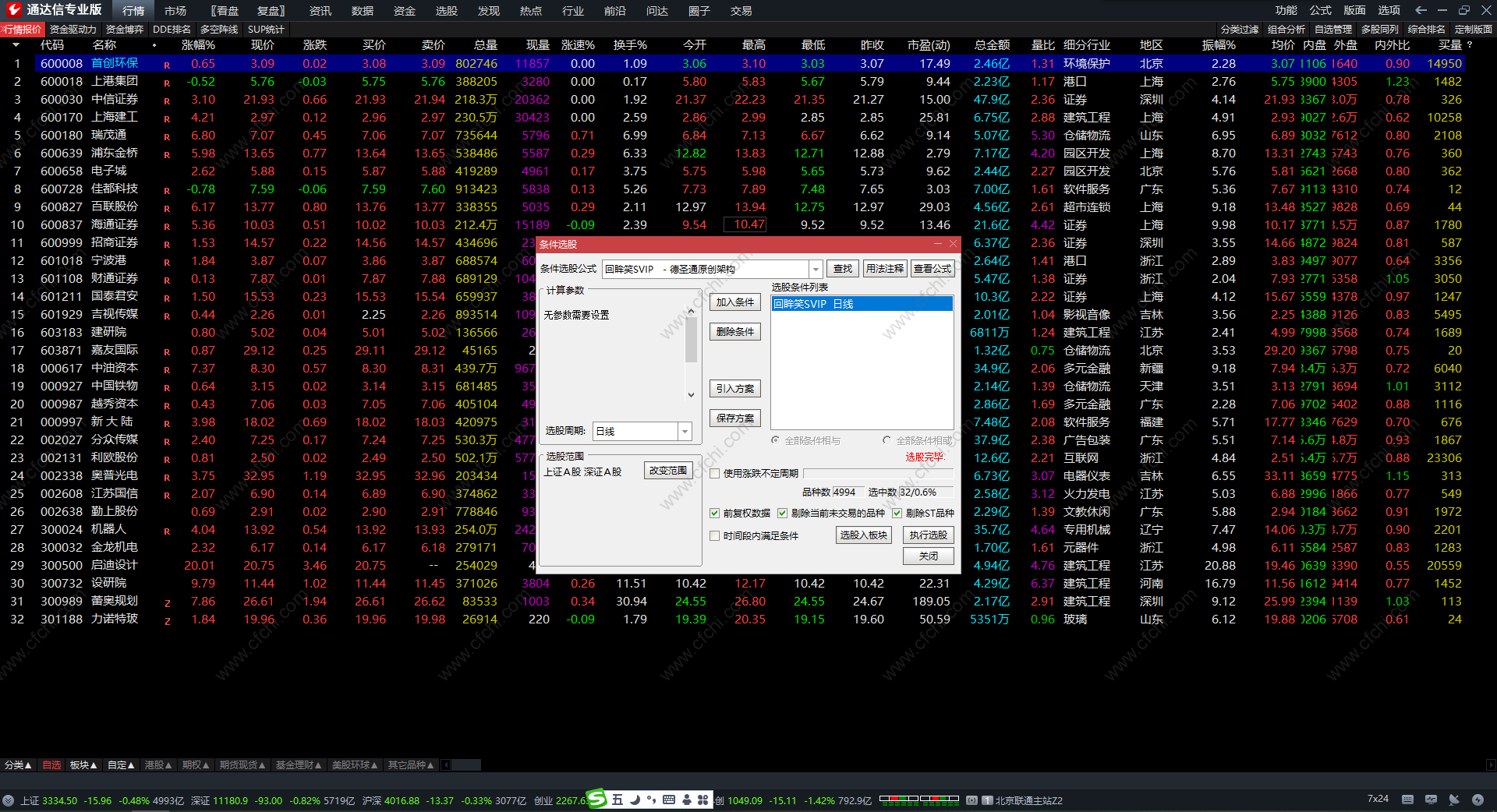Switch to the DDE排名 tab
The height and width of the screenshot is (812, 1497).
coord(172,30)
